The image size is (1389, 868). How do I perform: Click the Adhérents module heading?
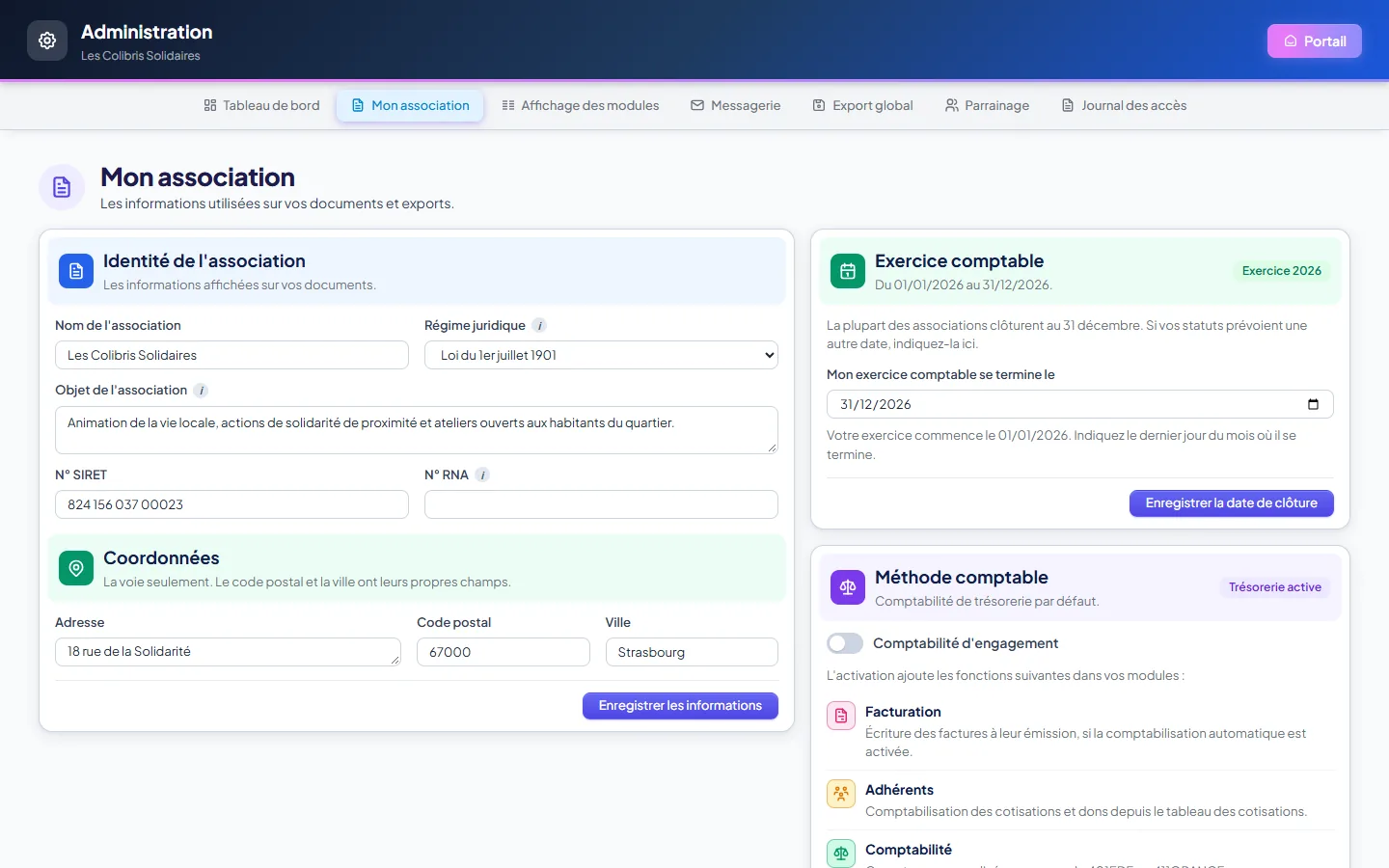point(899,790)
